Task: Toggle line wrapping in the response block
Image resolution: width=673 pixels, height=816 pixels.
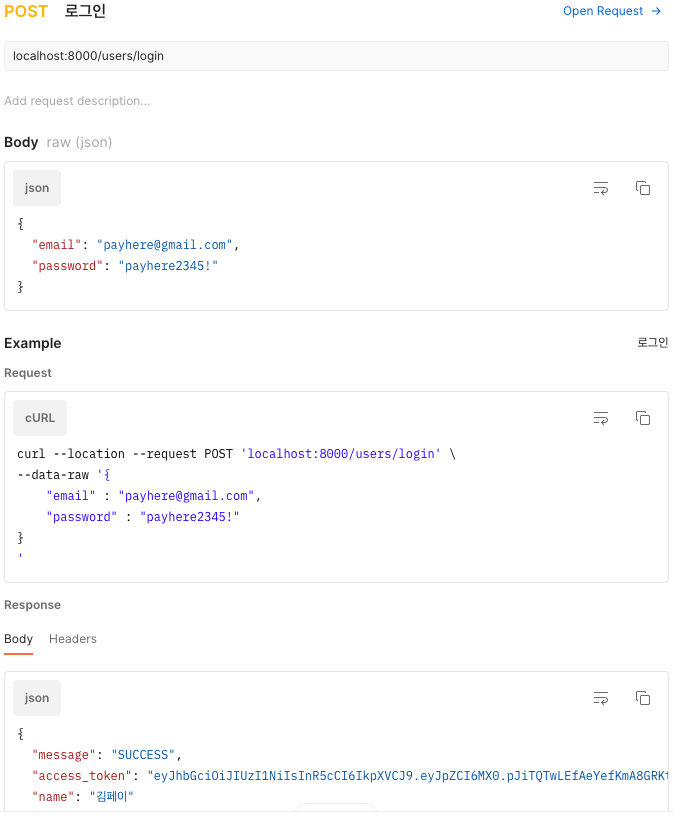Action: point(601,698)
